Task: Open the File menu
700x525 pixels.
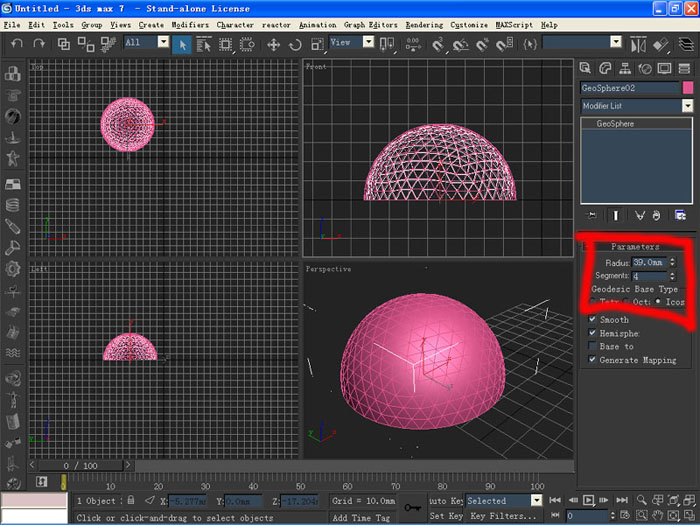Action: 12,25
